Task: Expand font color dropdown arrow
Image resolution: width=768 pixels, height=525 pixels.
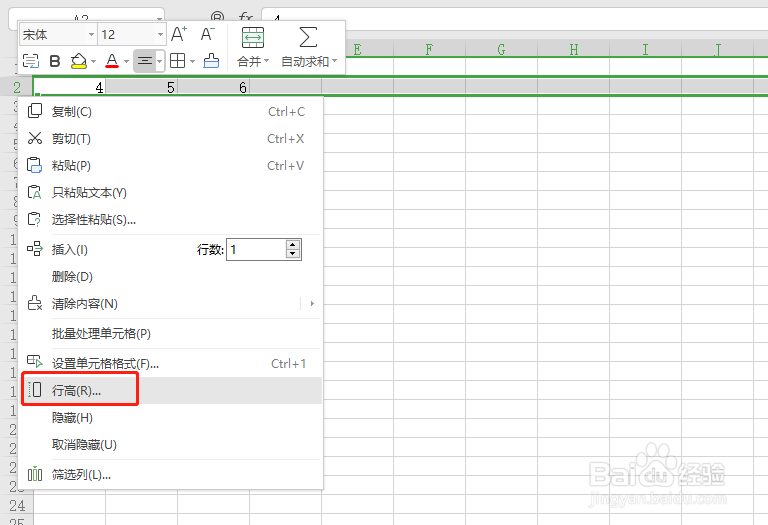Action: click(126, 62)
